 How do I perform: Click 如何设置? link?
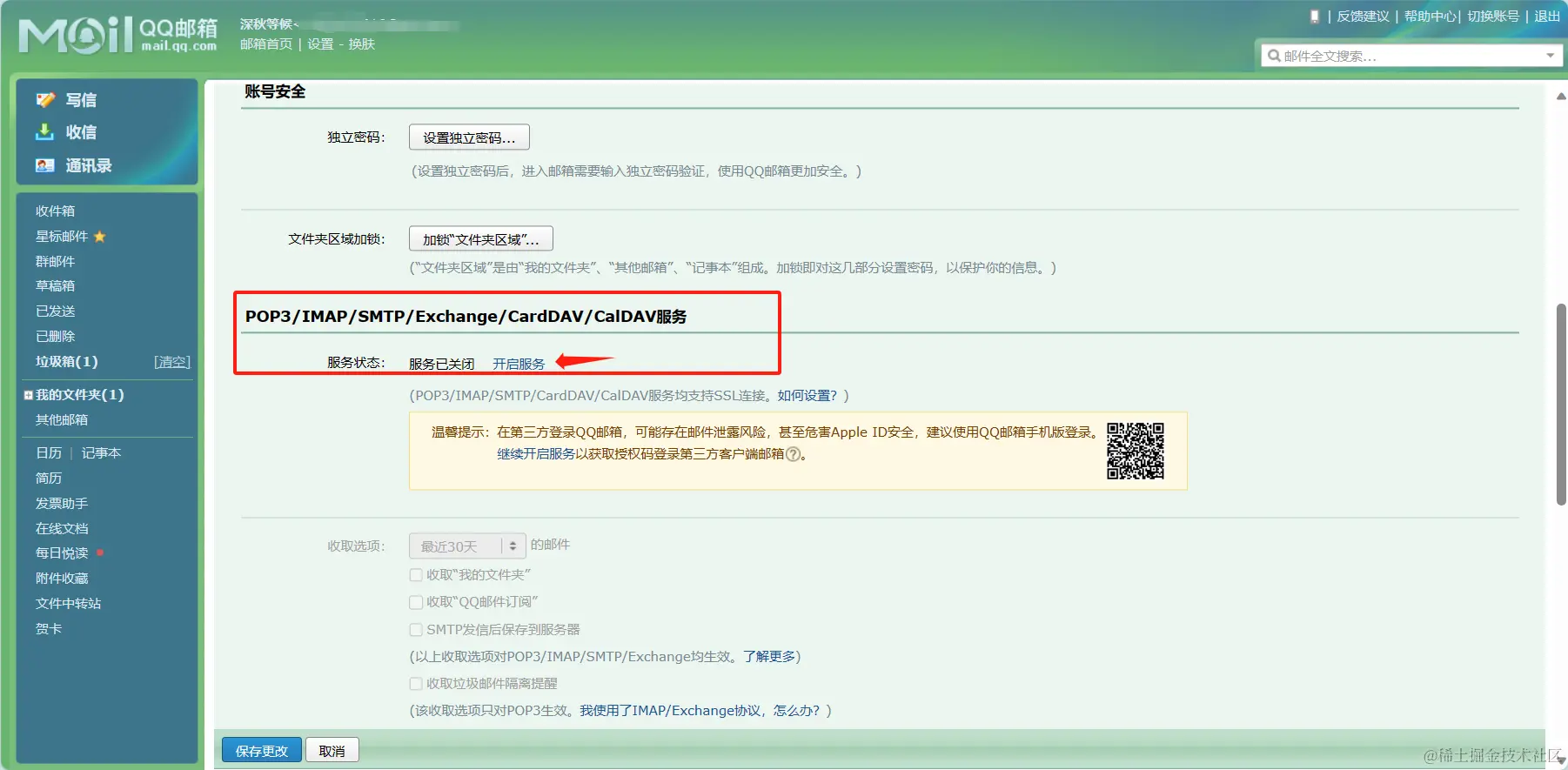click(x=807, y=396)
